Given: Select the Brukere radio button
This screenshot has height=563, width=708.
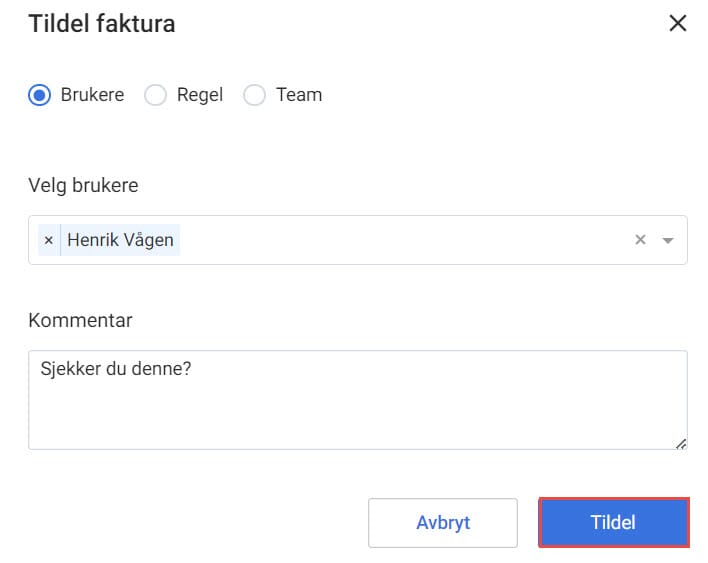Looking at the screenshot, I should [x=40, y=95].
